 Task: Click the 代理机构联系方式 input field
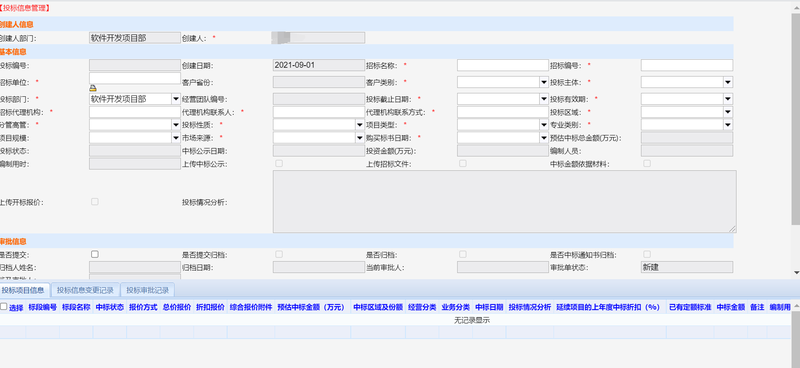[x=503, y=112]
